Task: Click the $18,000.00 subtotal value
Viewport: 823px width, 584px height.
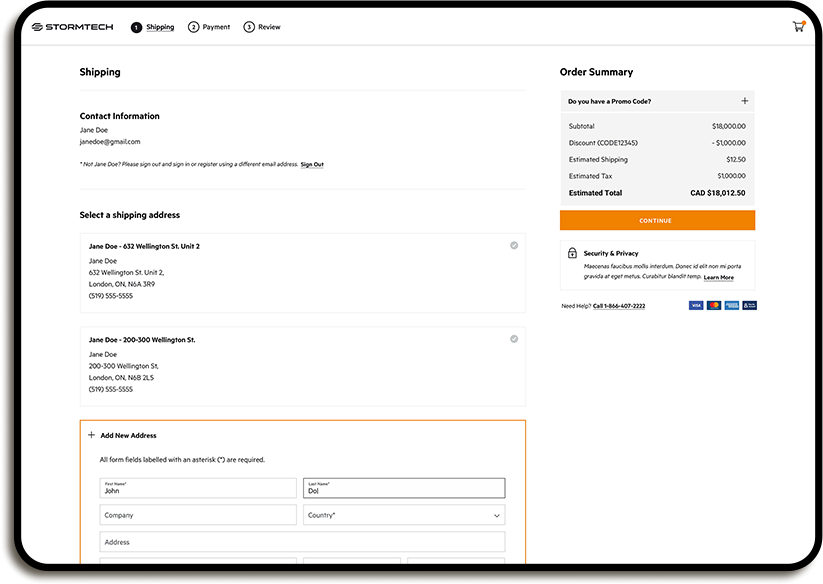Action: (729, 126)
